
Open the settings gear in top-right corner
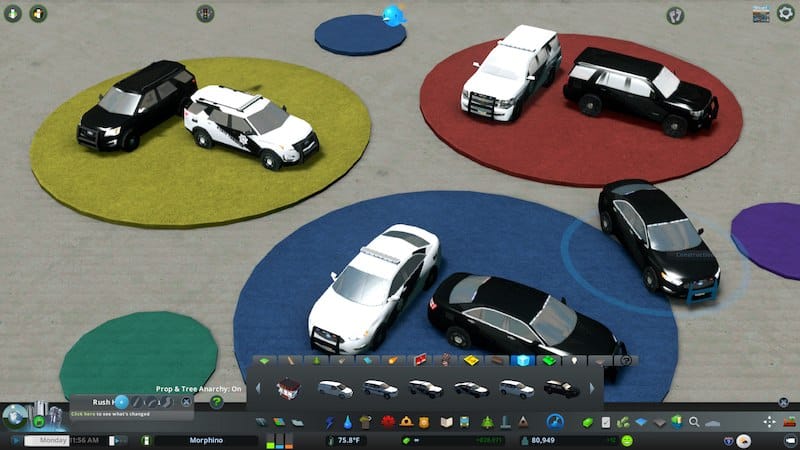[786, 13]
